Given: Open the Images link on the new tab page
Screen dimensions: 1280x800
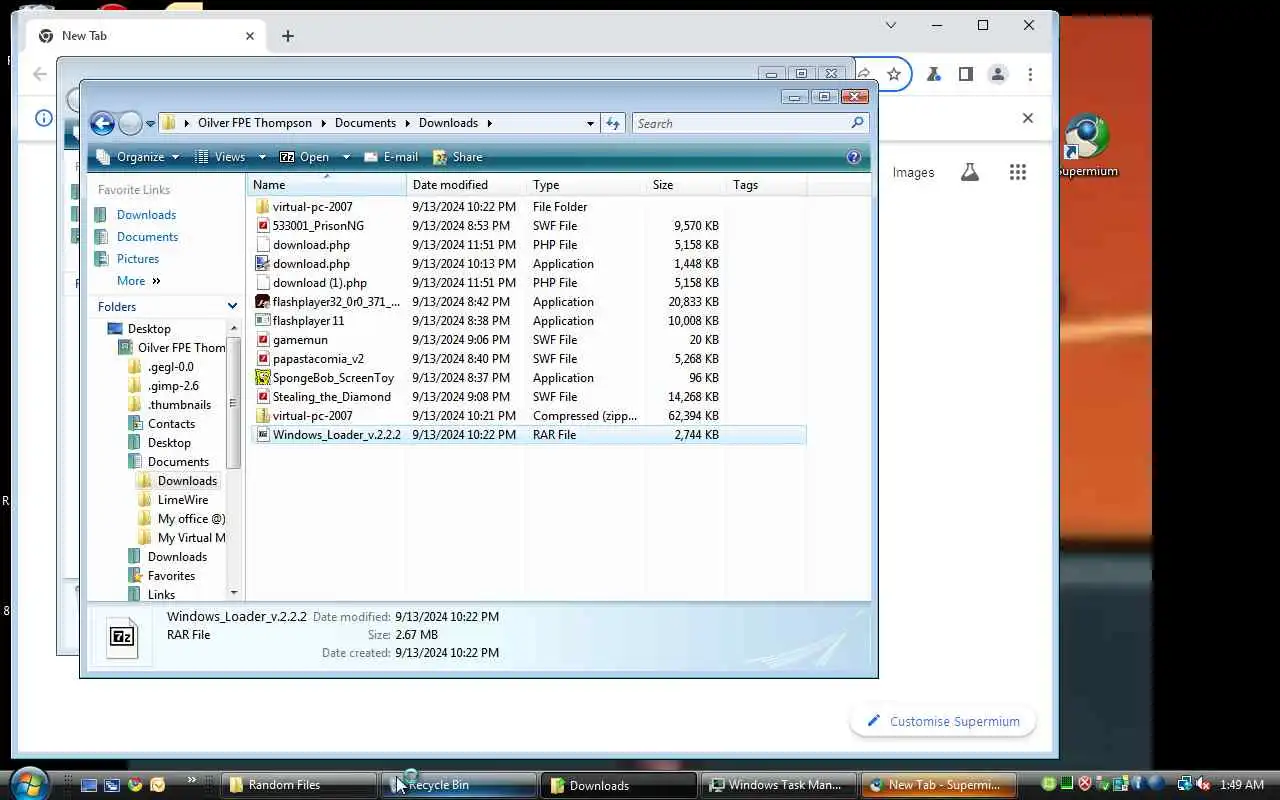Looking at the screenshot, I should click(x=913, y=172).
